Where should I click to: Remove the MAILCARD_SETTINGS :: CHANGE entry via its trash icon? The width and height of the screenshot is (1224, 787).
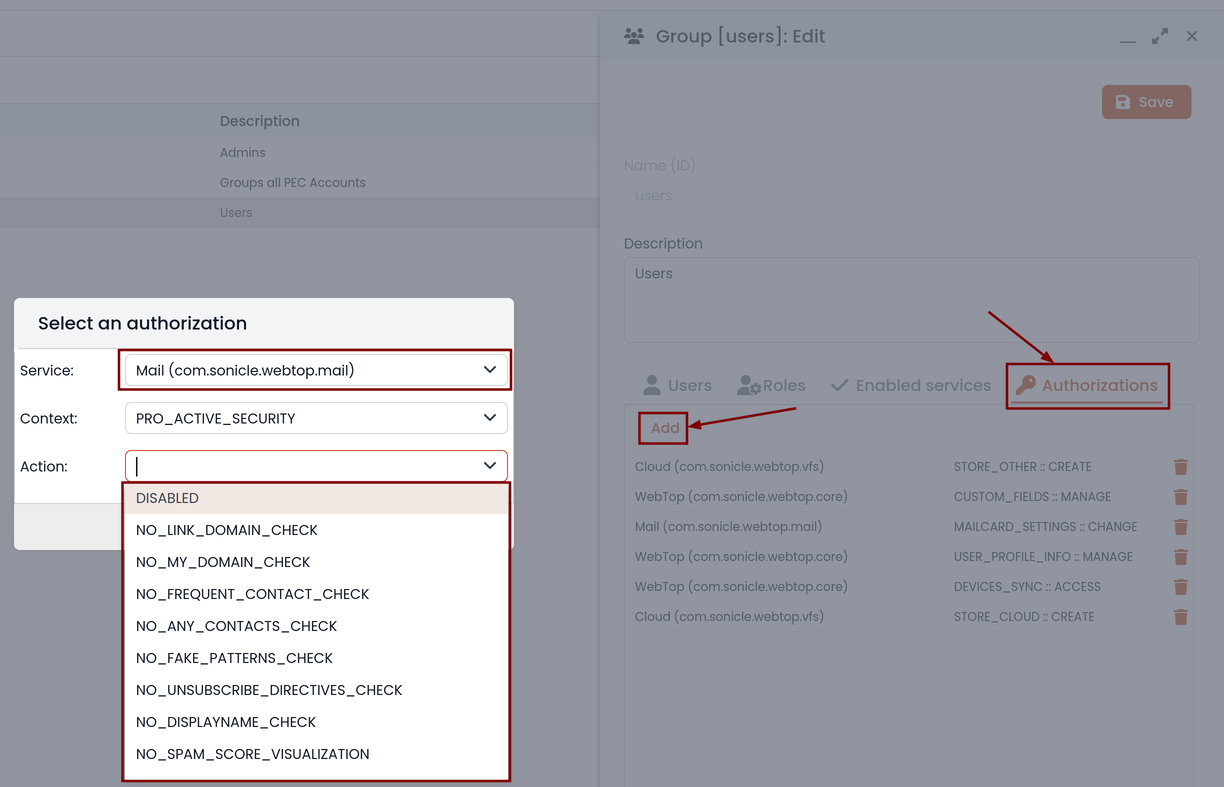pyautogui.click(x=1180, y=527)
